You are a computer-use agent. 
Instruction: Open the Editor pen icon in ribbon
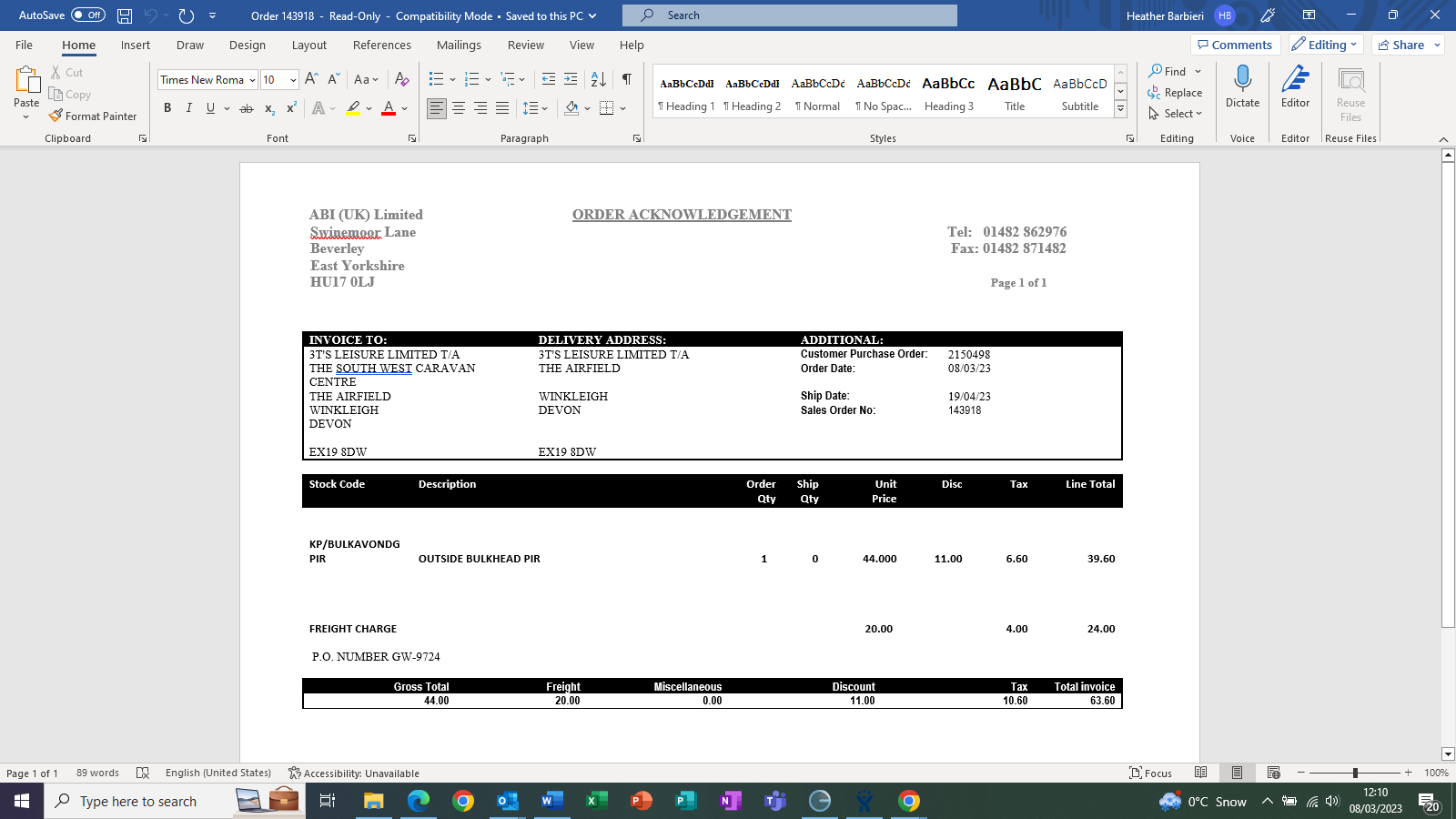(1295, 80)
